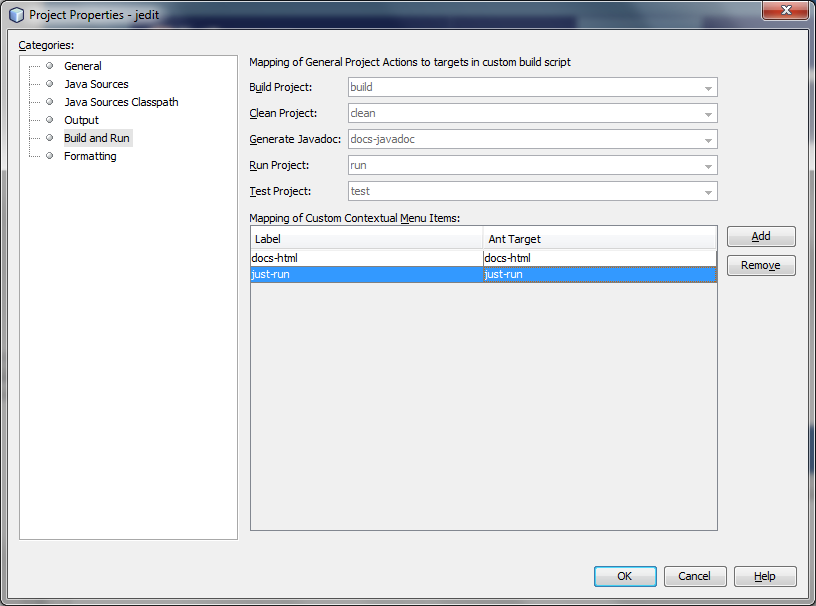Viewport: 816px width, 606px height.
Task: Click the Build Project field containing build
Action: pyautogui.click(x=532, y=87)
